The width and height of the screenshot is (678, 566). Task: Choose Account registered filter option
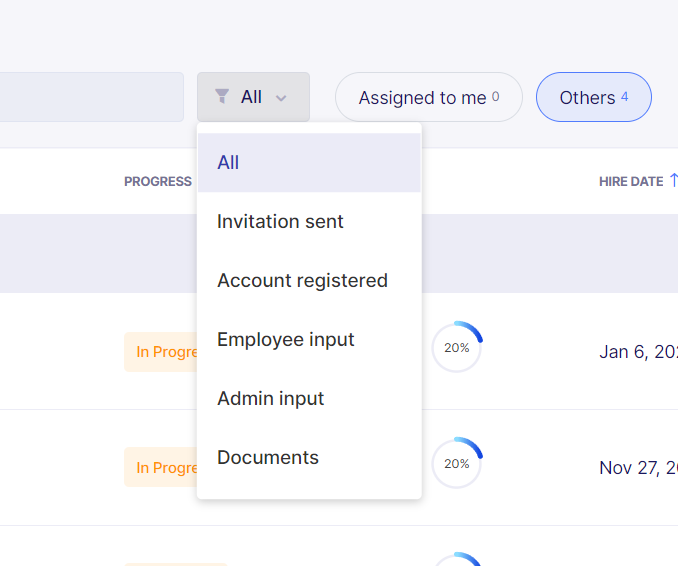coord(309,281)
